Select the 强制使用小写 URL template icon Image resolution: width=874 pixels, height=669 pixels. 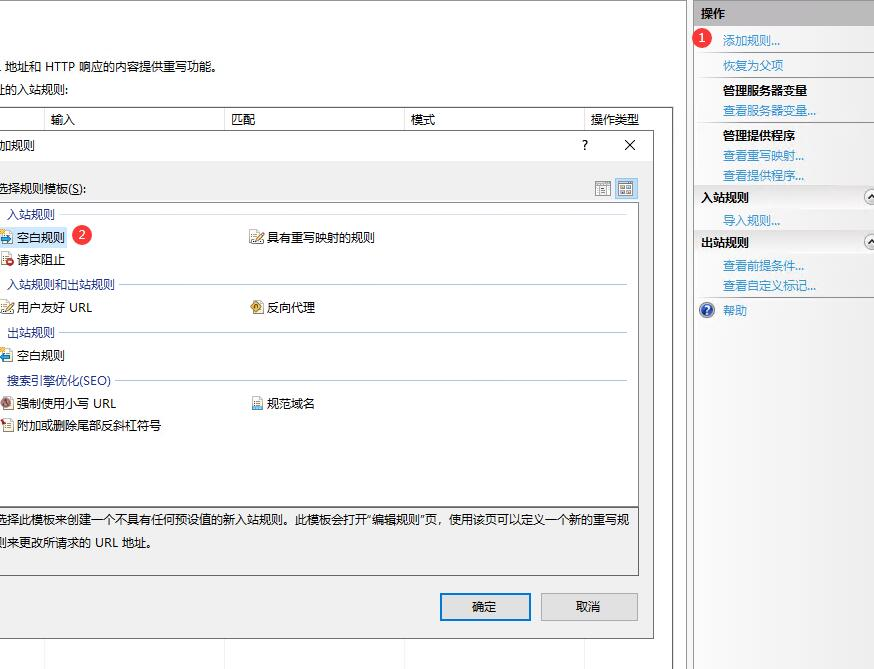7,403
